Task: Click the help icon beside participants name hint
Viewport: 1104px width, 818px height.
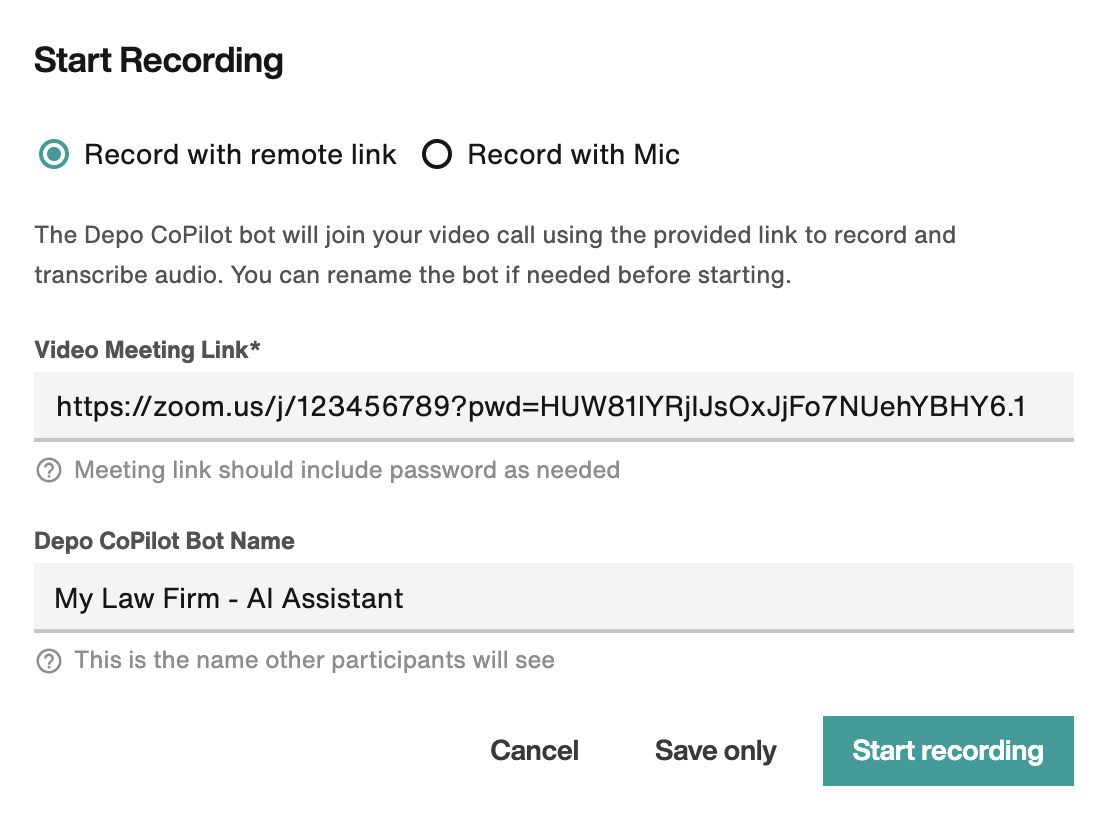Action: [49, 661]
